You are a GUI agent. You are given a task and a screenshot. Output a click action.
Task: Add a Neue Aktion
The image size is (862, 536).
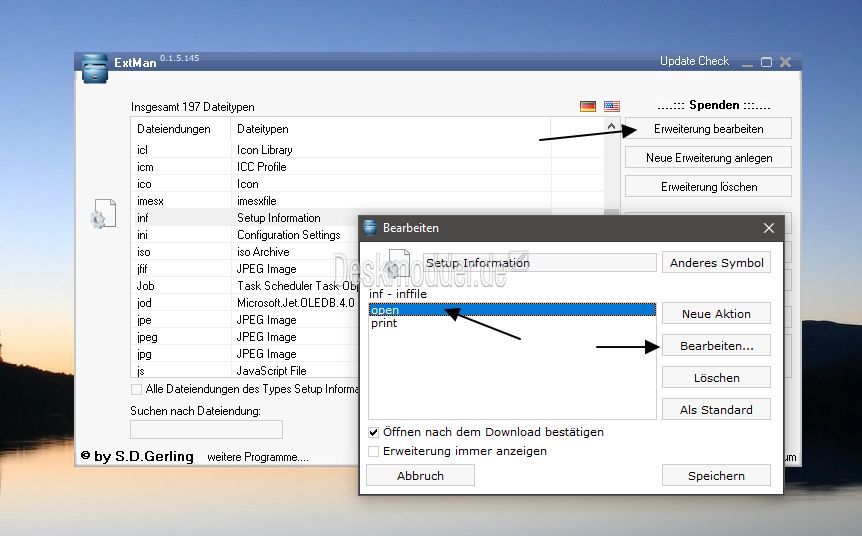tap(716, 313)
